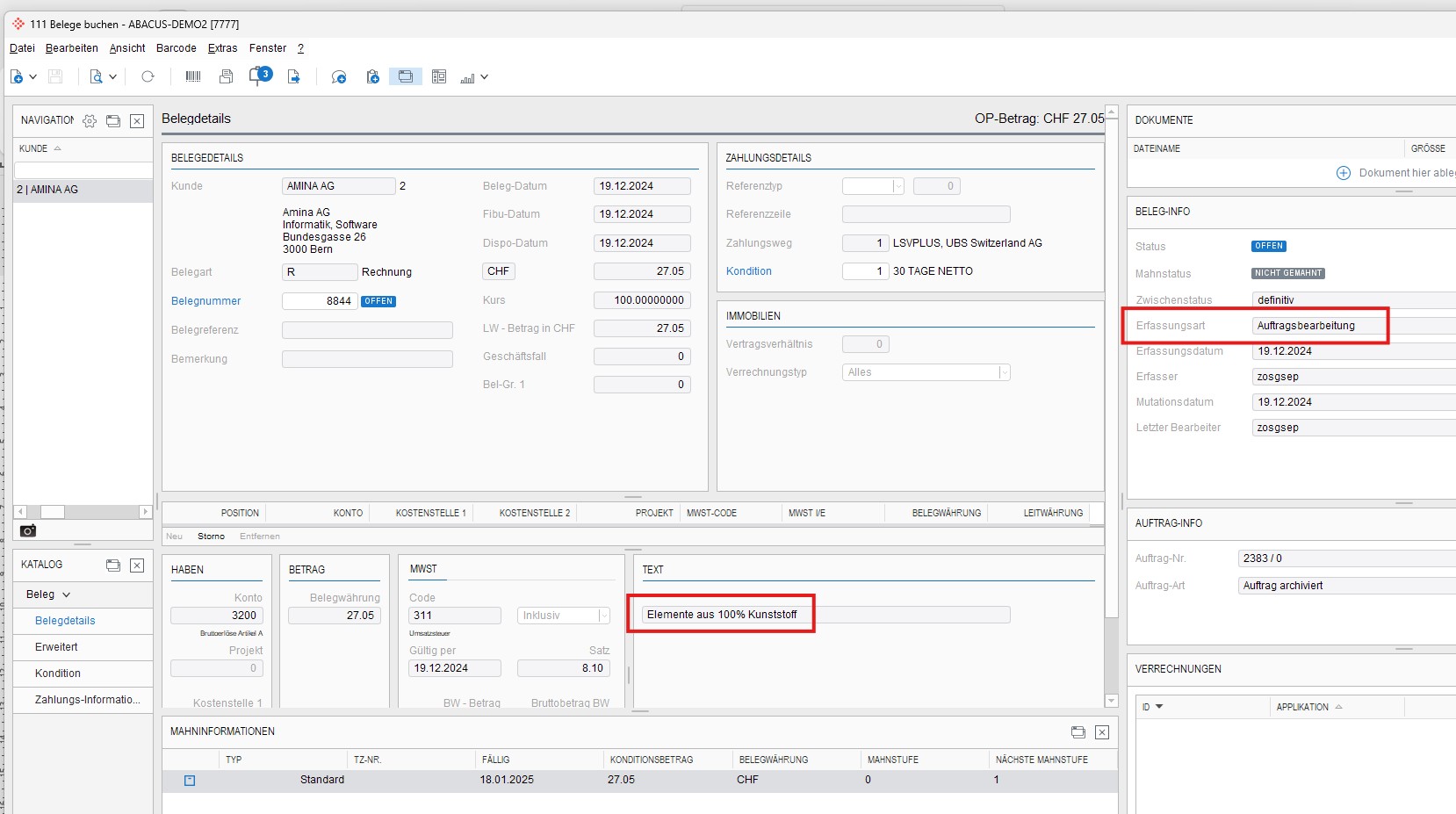Click the panel list layout toolbar icon
Viewport: 1456px width, 814px height.
(439, 77)
